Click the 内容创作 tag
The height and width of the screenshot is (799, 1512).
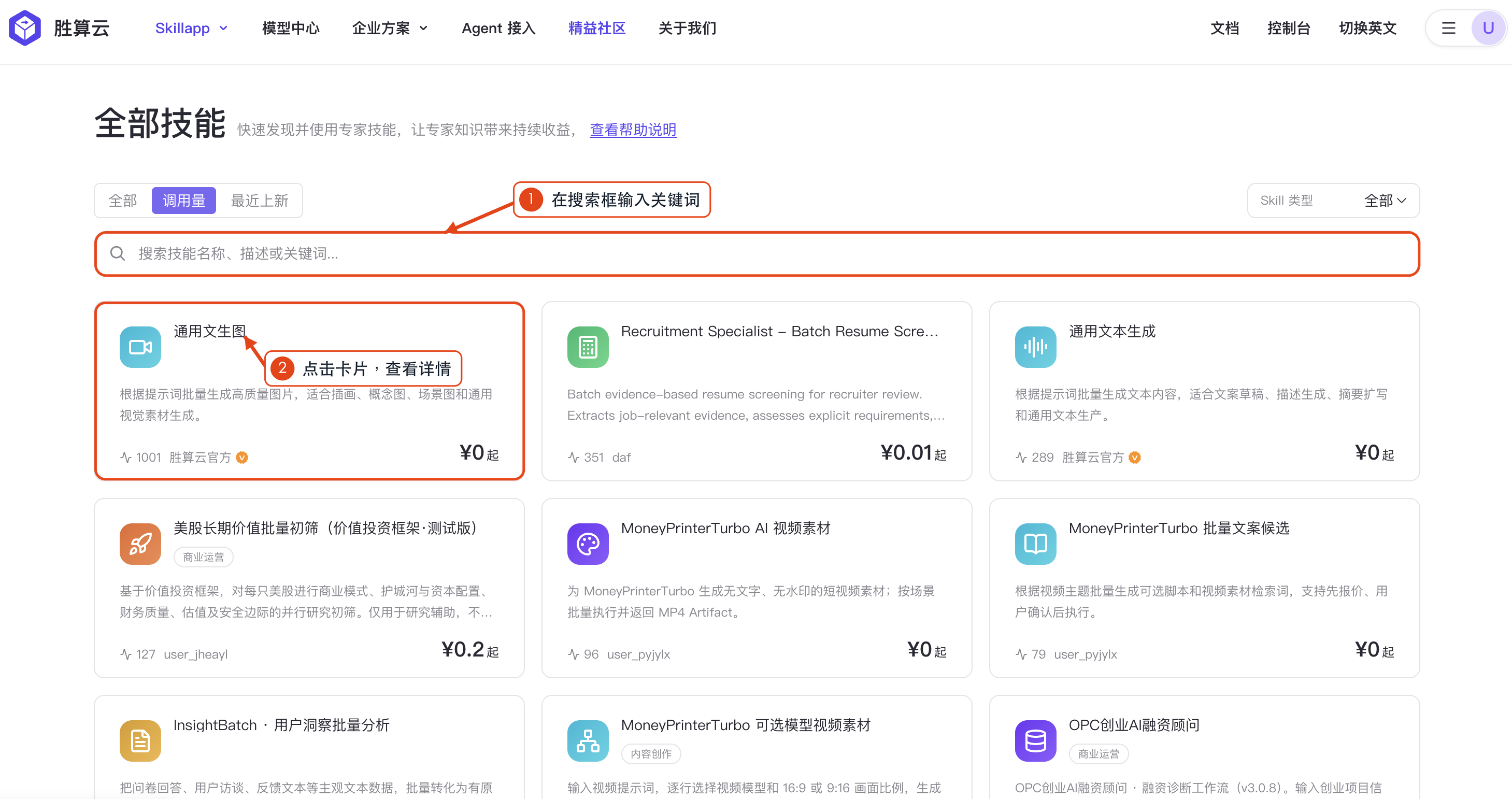651,753
